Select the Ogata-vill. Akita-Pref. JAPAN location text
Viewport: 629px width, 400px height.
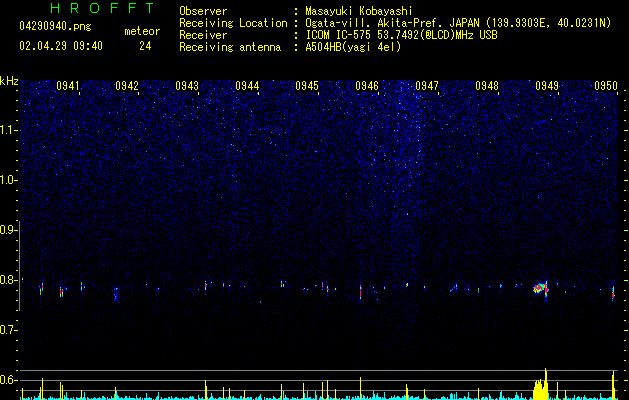click(x=458, y=23)
